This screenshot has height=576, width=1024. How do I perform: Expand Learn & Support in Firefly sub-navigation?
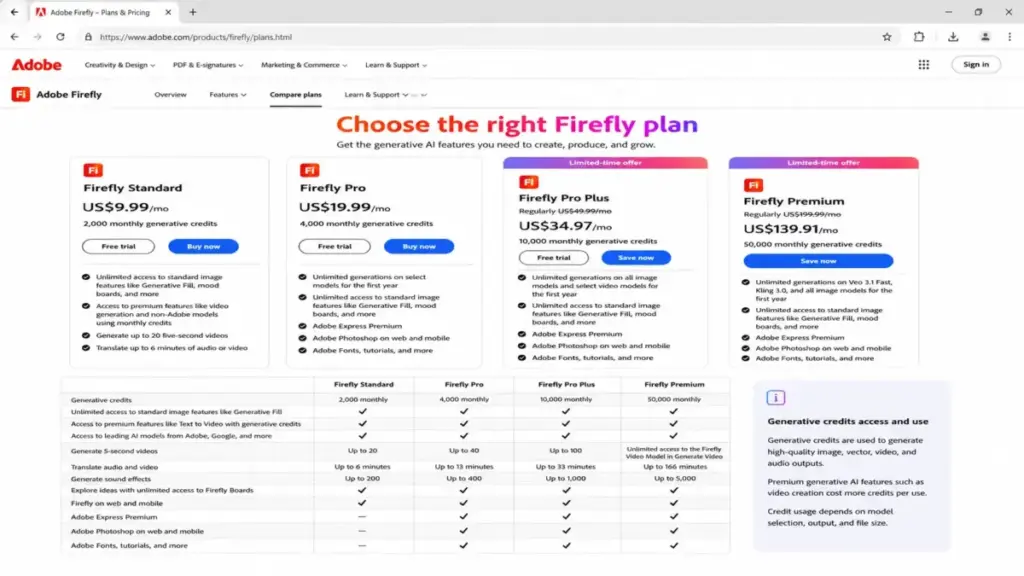pos(376,95)
